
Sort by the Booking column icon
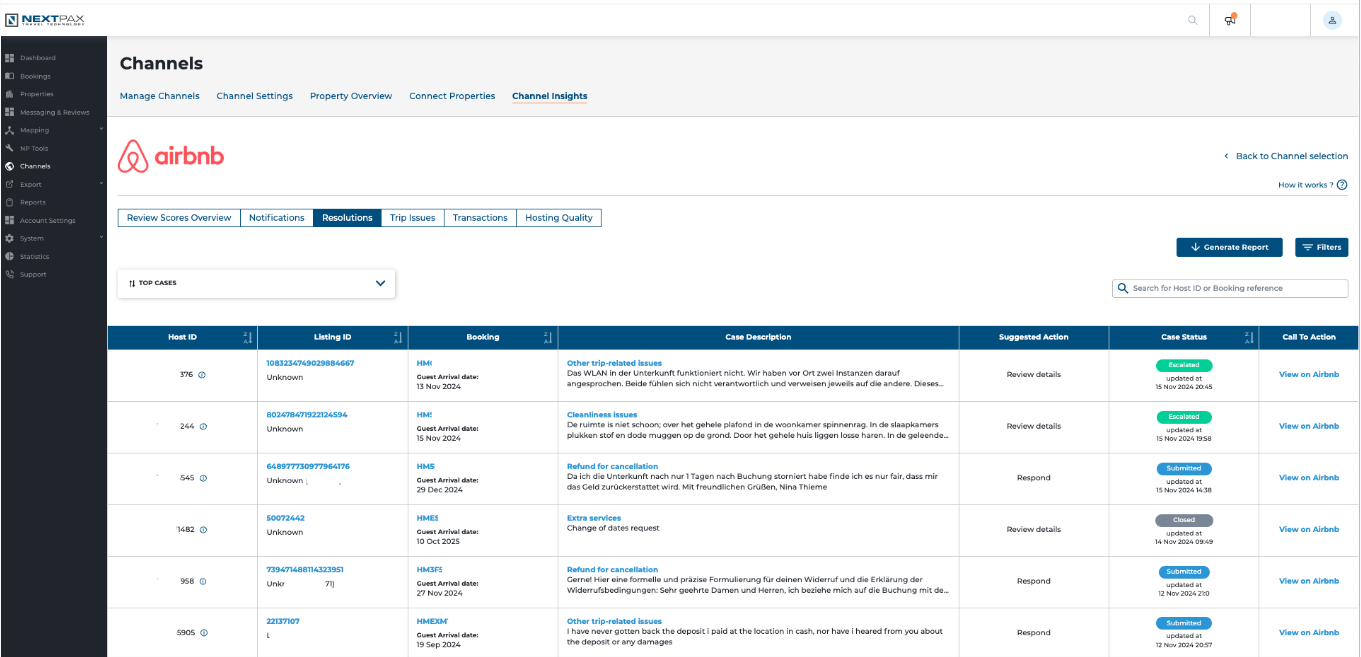coord(548,337)
